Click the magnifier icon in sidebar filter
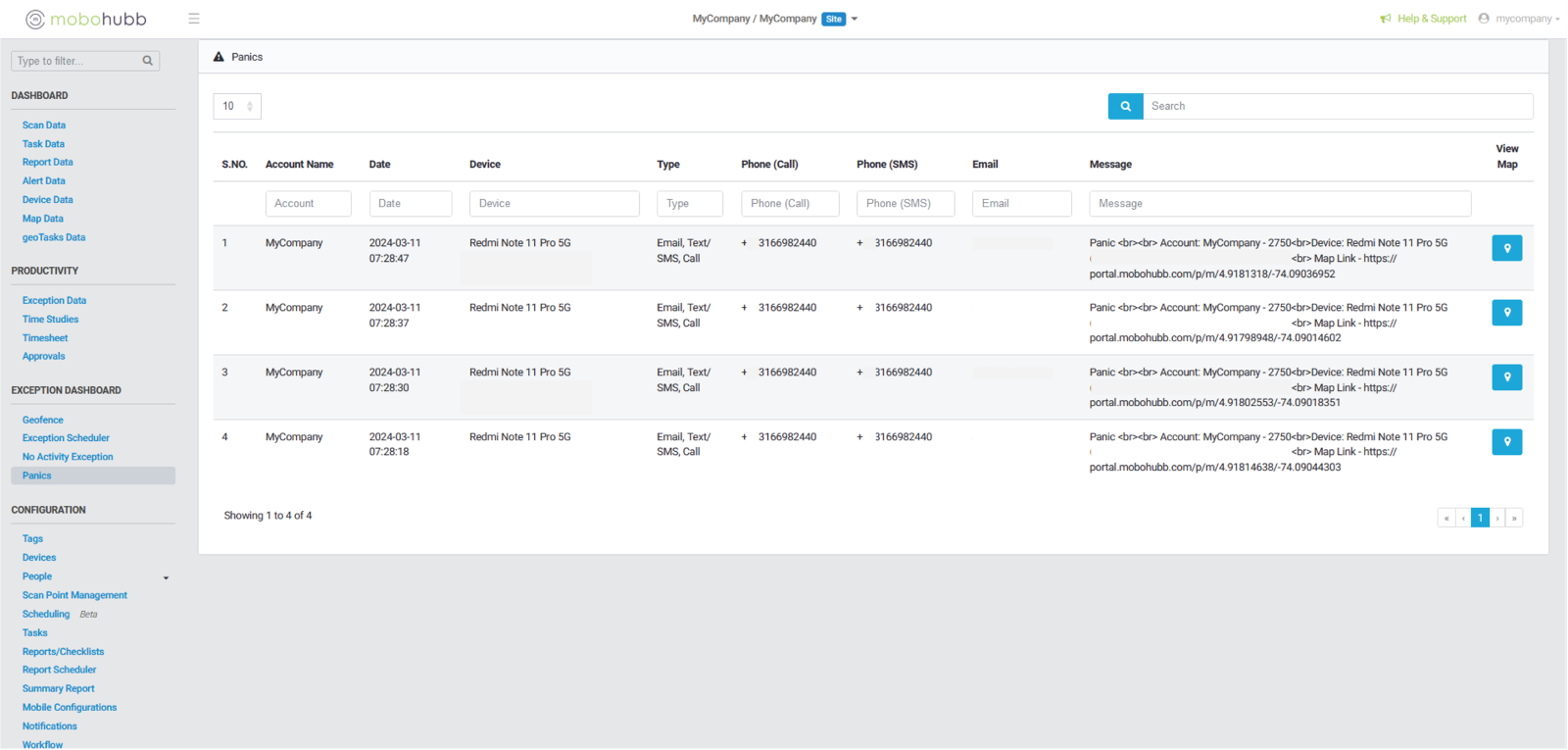Image resolution: width=1568 pixels, height=750 pixels. [x=148, y=61]
